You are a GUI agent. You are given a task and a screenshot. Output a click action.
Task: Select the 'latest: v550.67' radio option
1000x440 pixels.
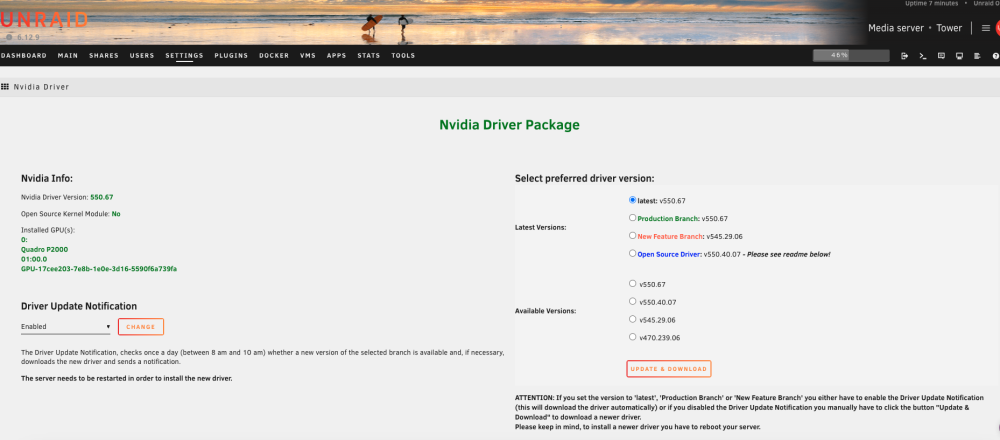633,200
